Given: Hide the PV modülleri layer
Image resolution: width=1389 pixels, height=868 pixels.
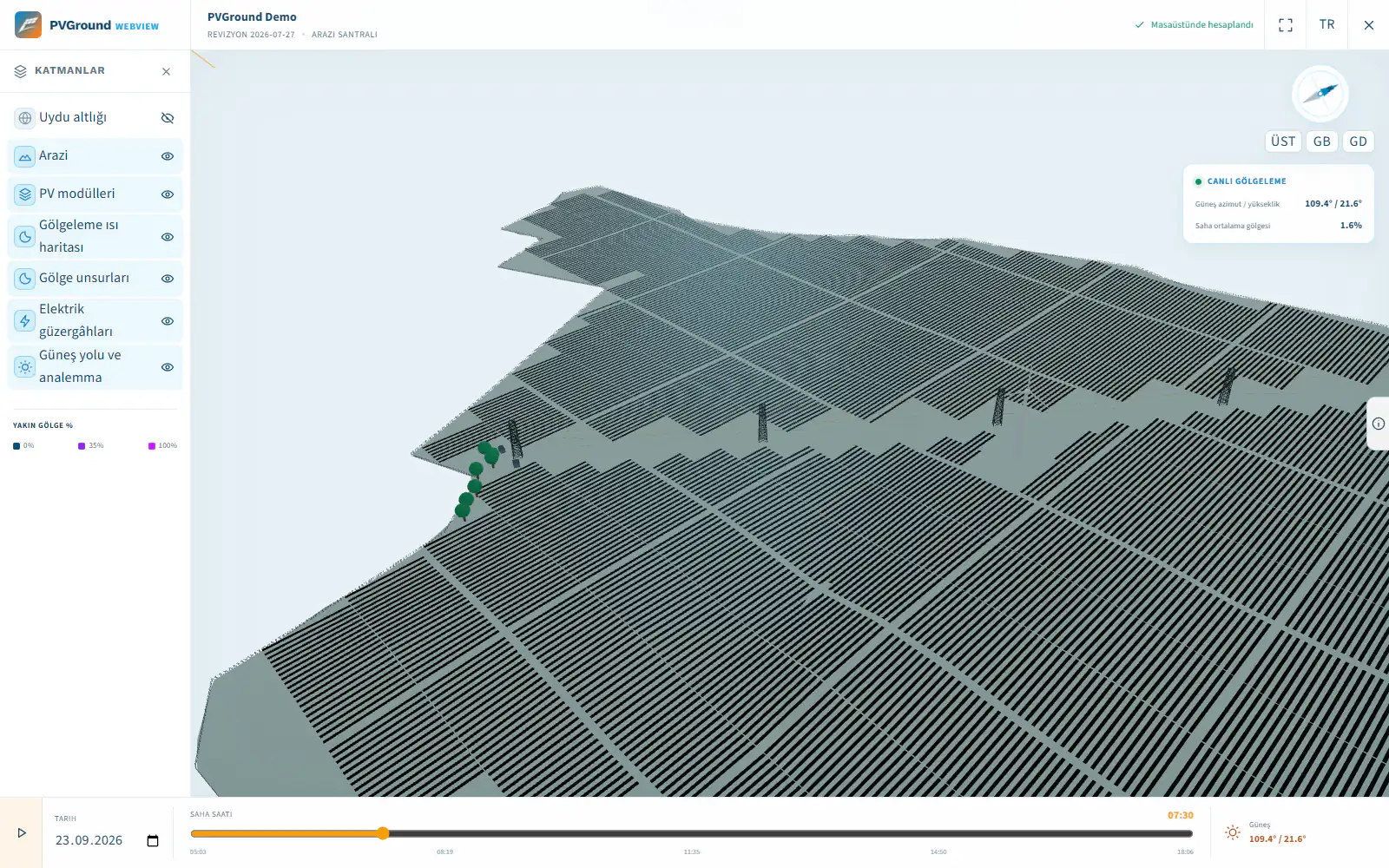Looking at the screenshot, I should pos(168,194).
